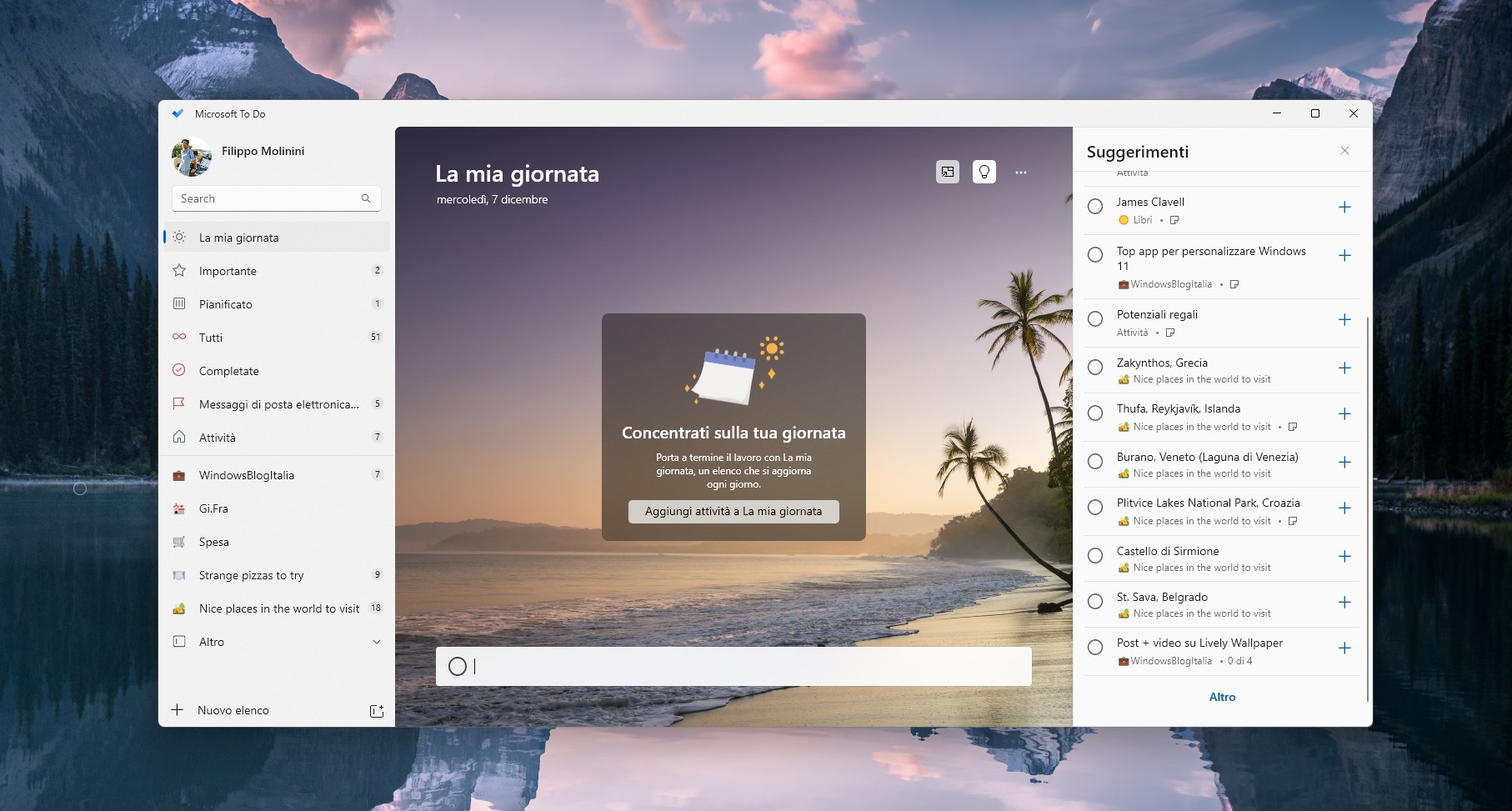Click the plus icon for Nuovo elenco

(x=177, y=710)
